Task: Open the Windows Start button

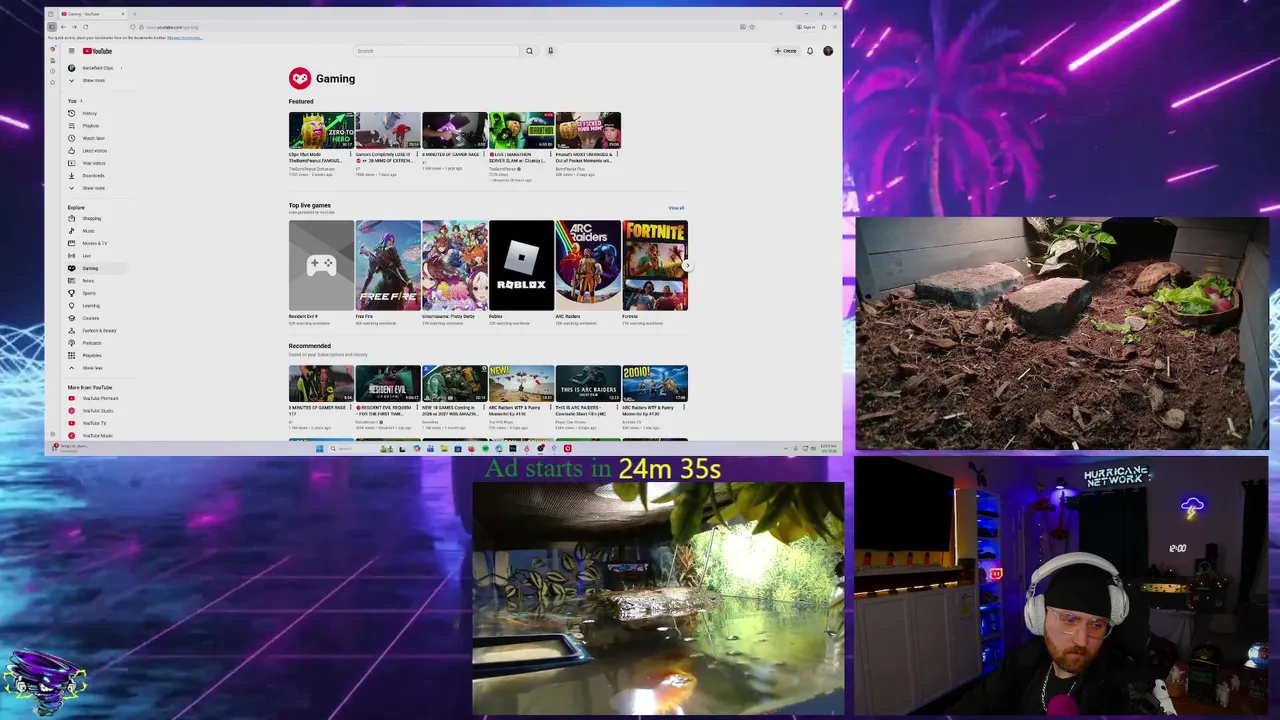Action: (x=320, y=449)
